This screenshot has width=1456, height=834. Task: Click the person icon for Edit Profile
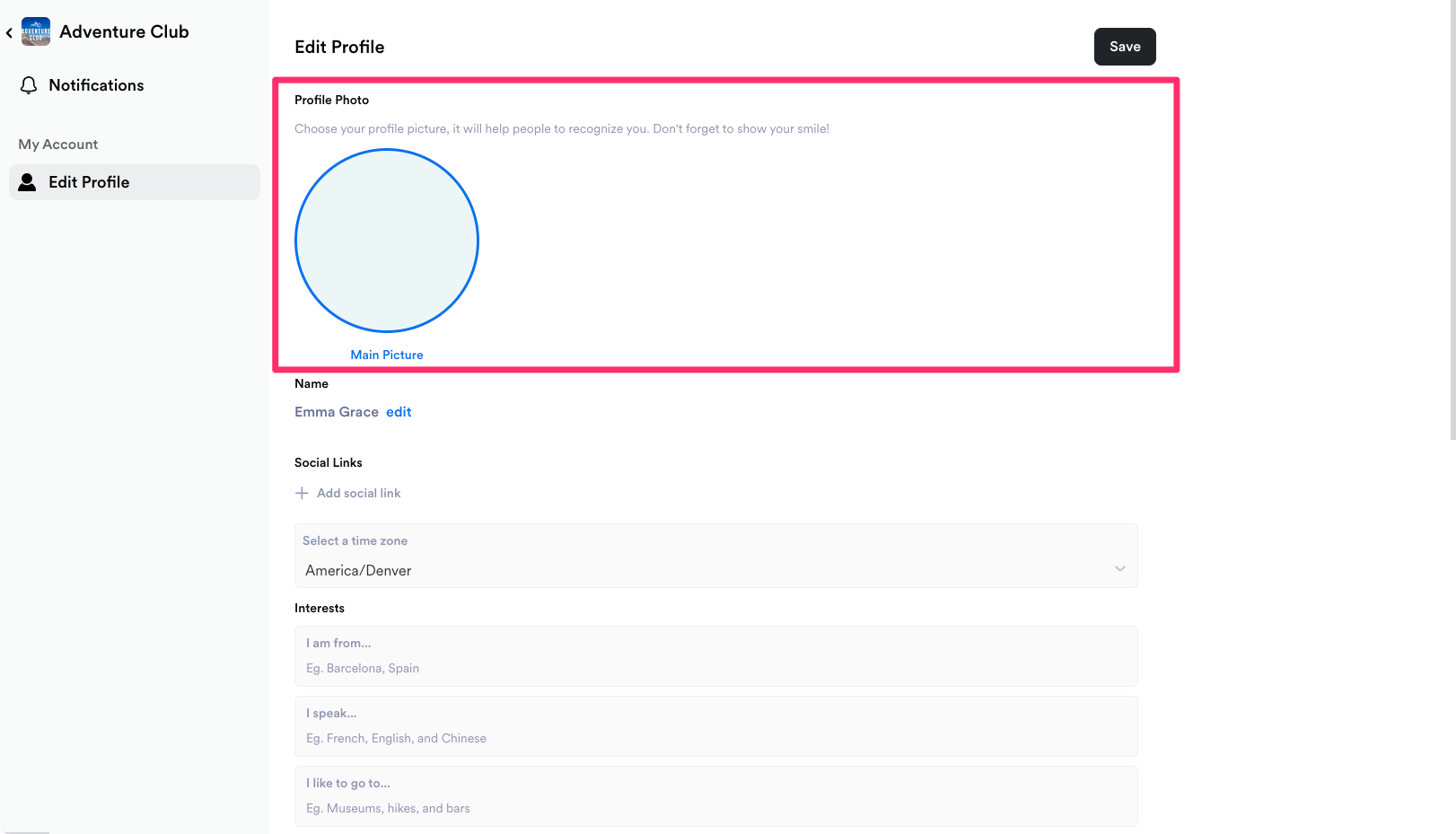pos(28,182)
